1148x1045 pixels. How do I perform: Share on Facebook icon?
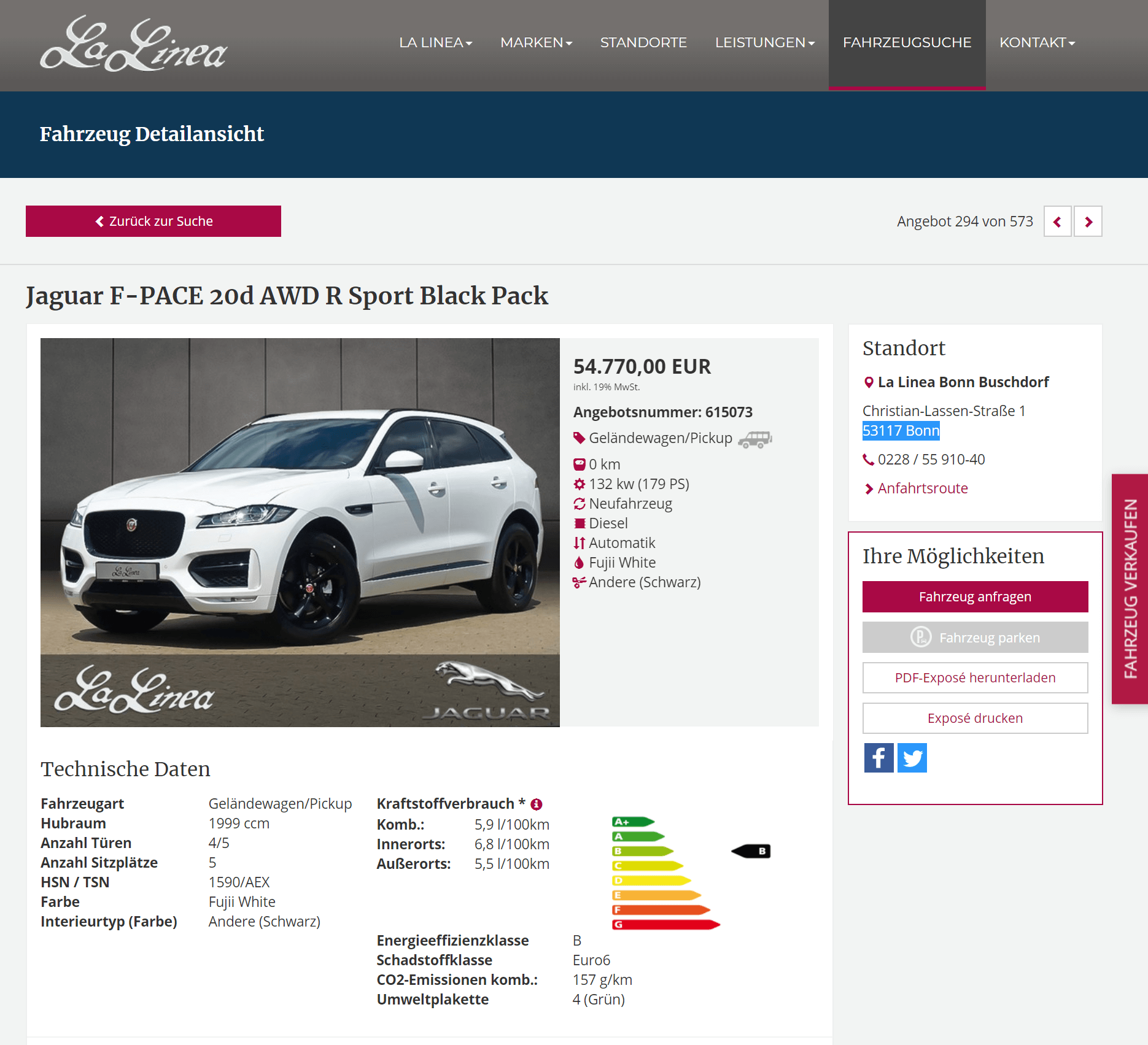879,758
